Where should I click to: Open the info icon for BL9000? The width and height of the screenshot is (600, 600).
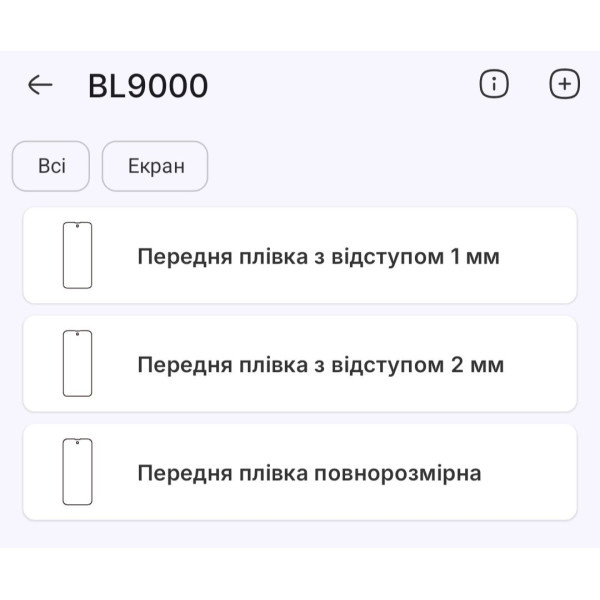point(494,85)
